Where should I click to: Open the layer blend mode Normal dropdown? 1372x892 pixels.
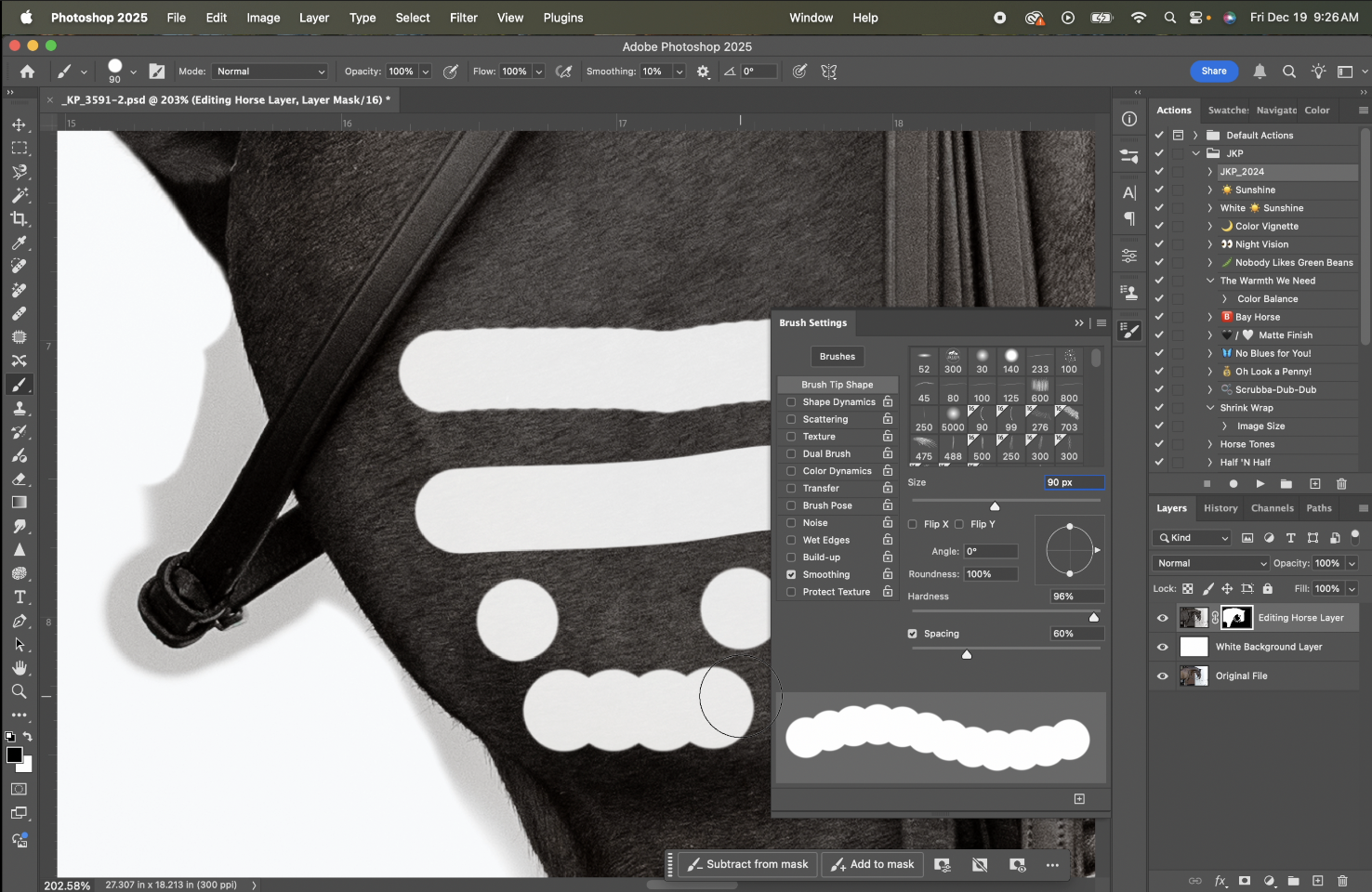pyautogui.click(x=1210, y=563)
